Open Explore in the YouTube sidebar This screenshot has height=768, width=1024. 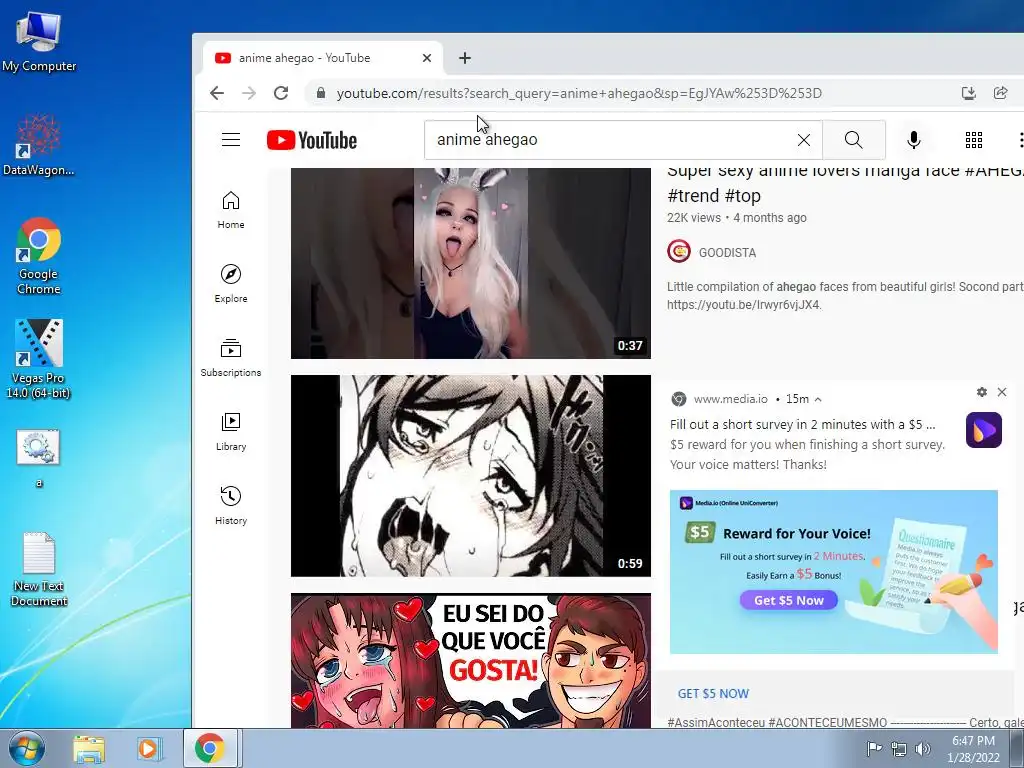coord(231,284)
